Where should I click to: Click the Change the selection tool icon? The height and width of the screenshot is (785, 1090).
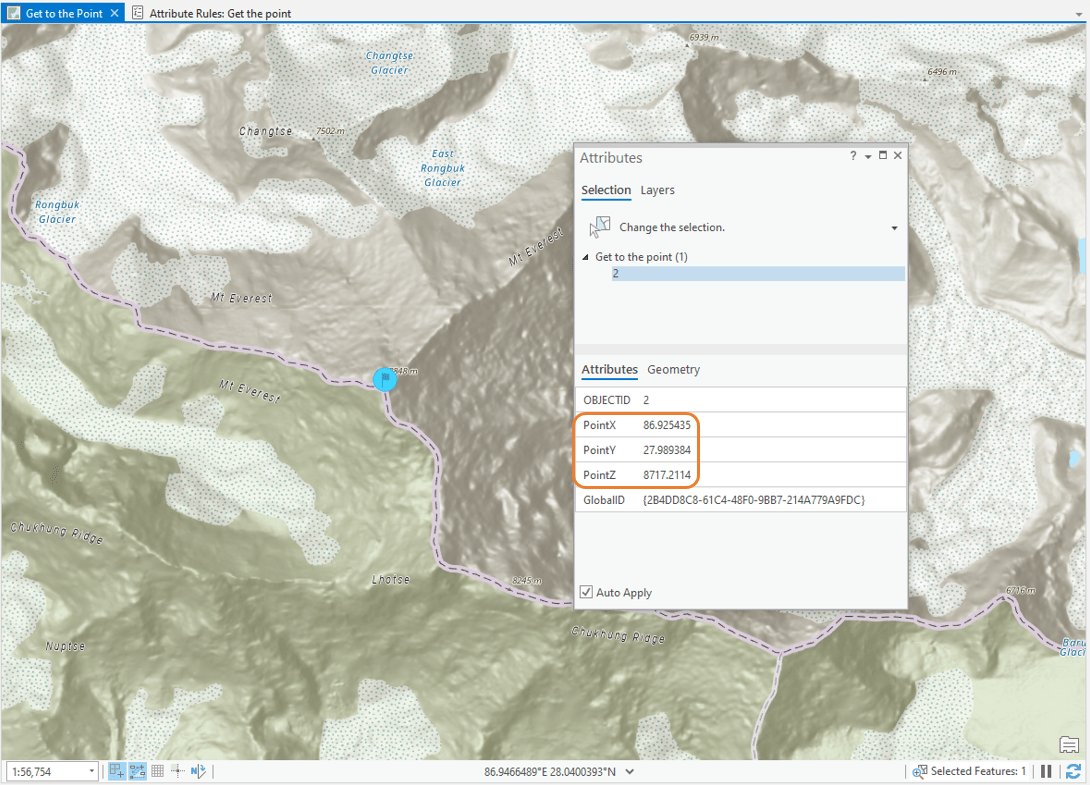pyautogui.click(x=599, y=227)
